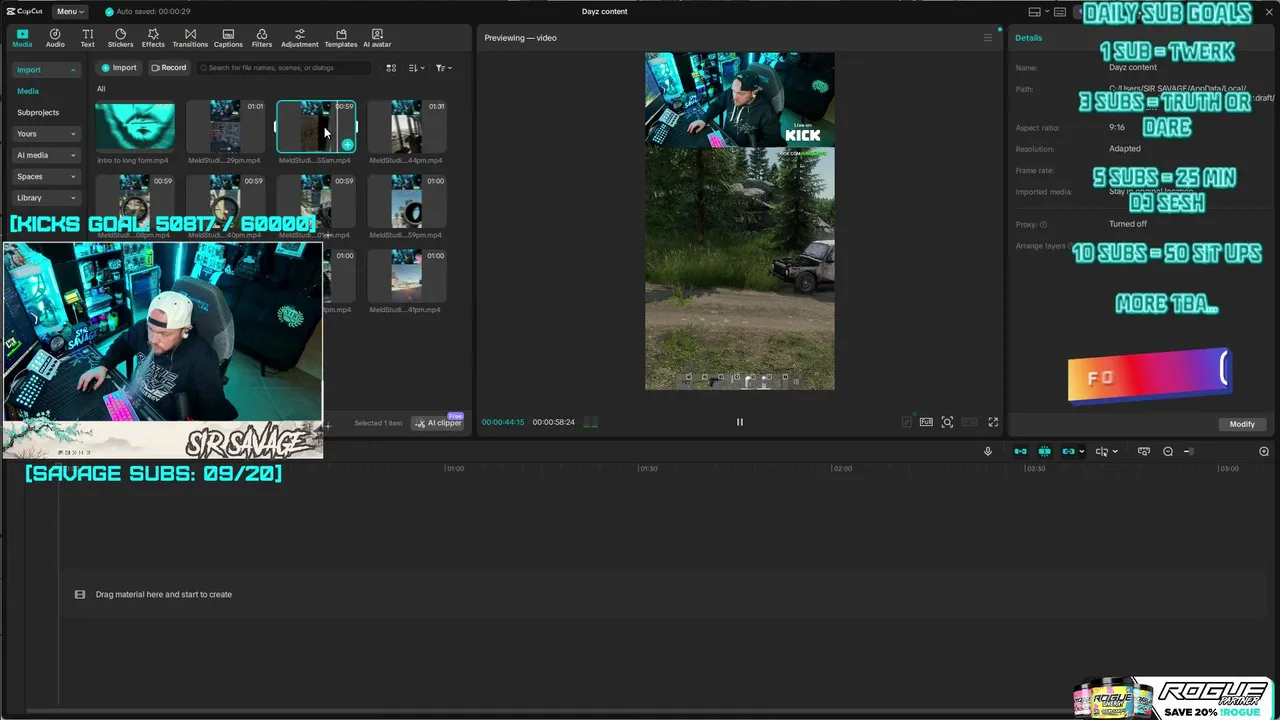1280x720 pixels.
Task: Click the 01:00 mark on the timeline ruler
Action: 454,468
